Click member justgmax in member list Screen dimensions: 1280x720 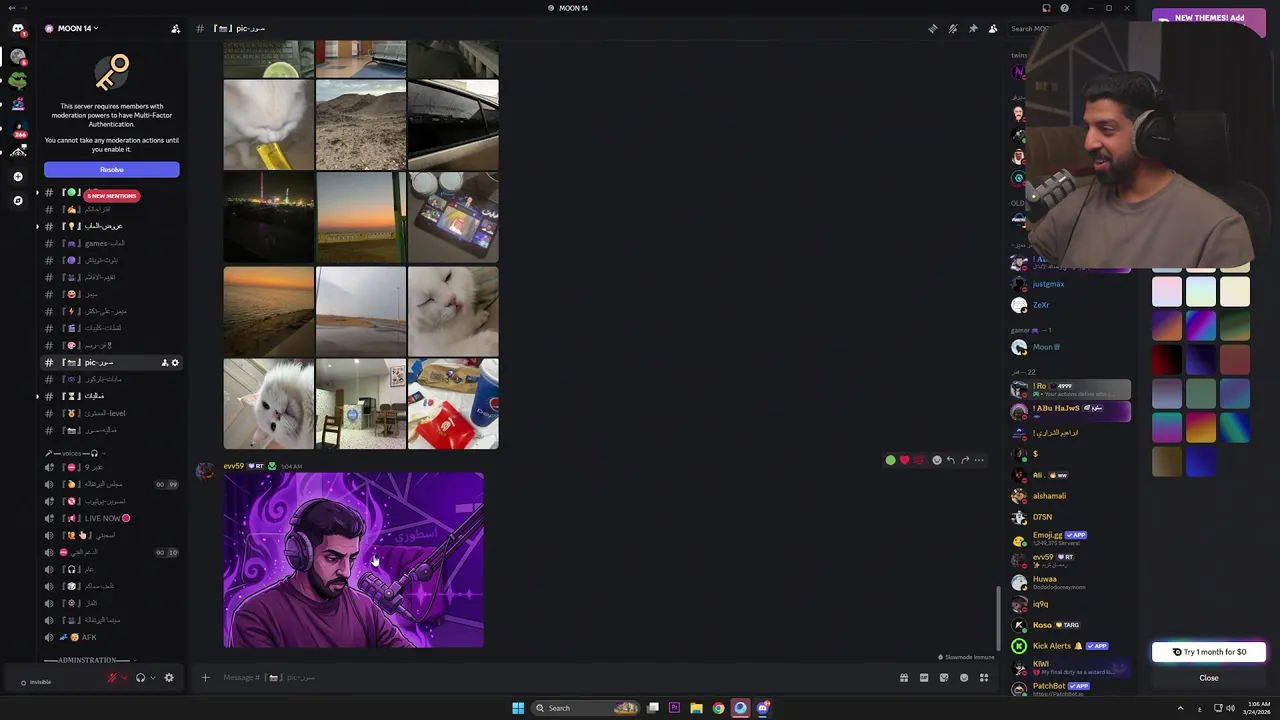(x=1048, y=284)
